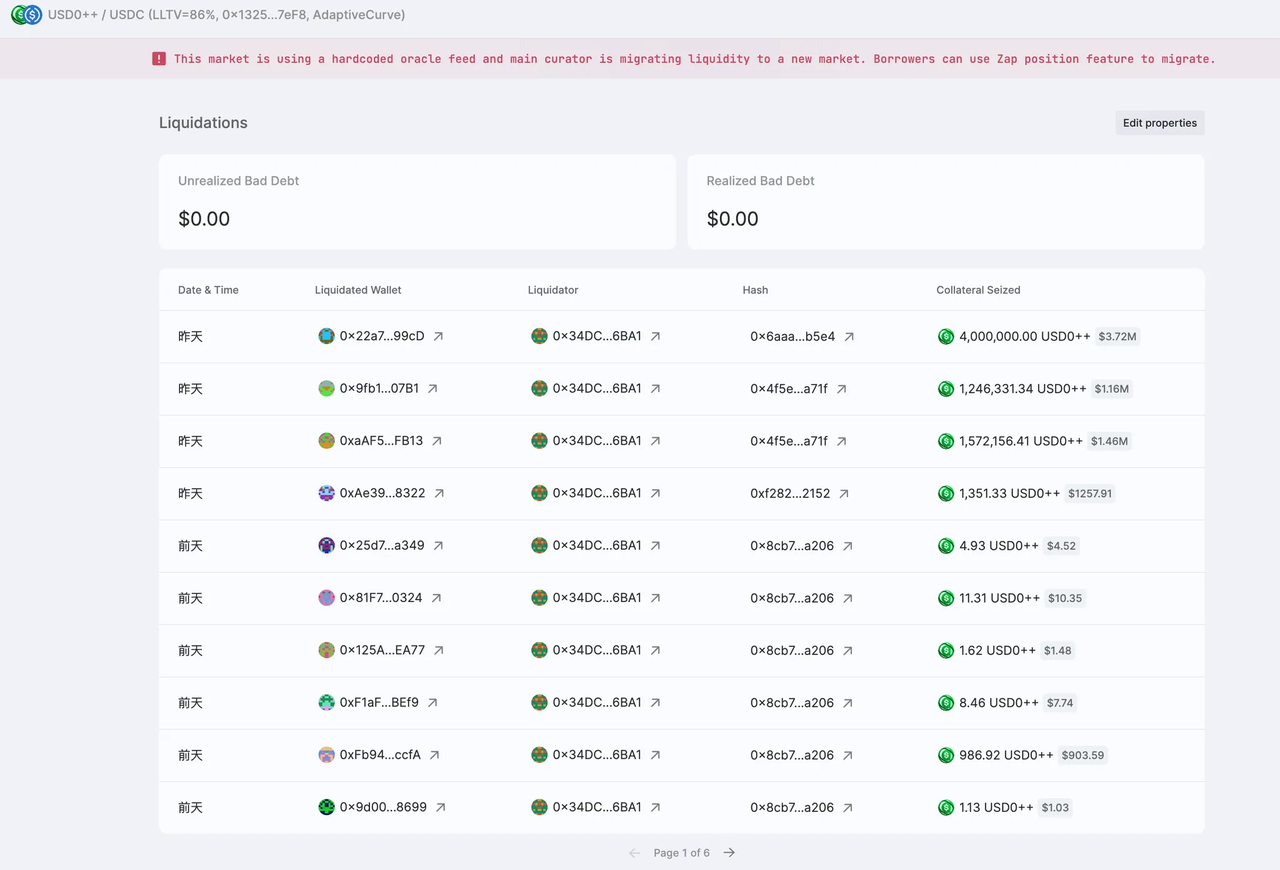Open liquidated wallet 0xAe39...8322 address

point(382,494)
